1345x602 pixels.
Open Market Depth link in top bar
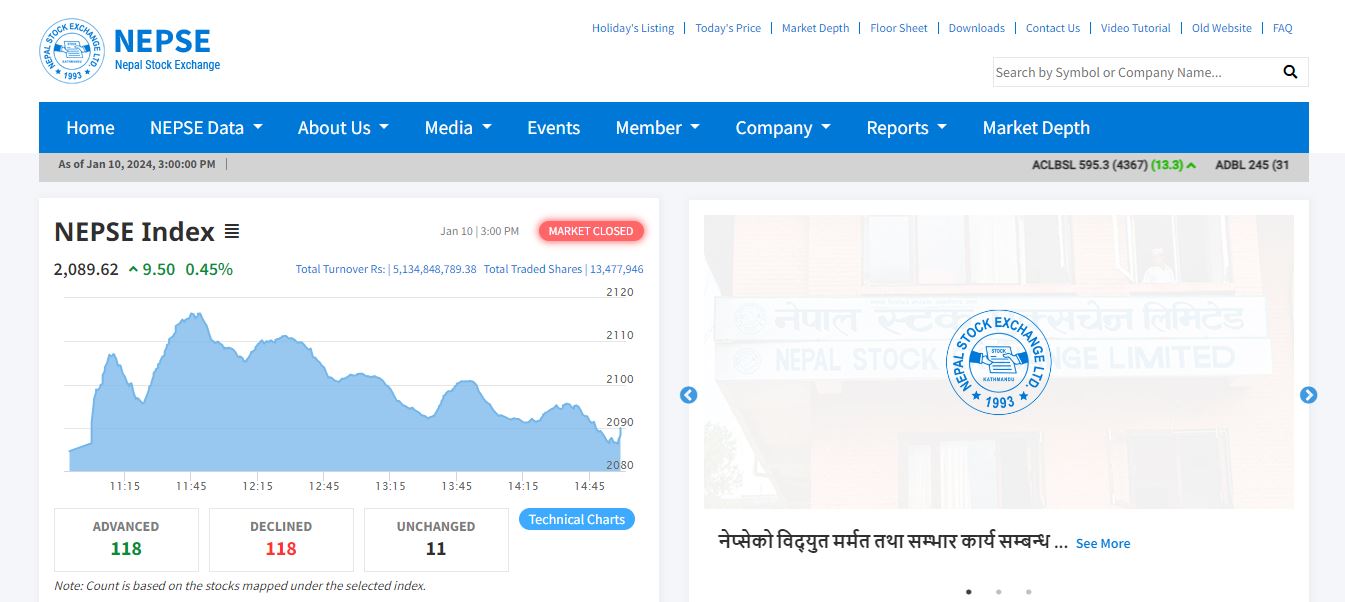[x=815, y=28]
